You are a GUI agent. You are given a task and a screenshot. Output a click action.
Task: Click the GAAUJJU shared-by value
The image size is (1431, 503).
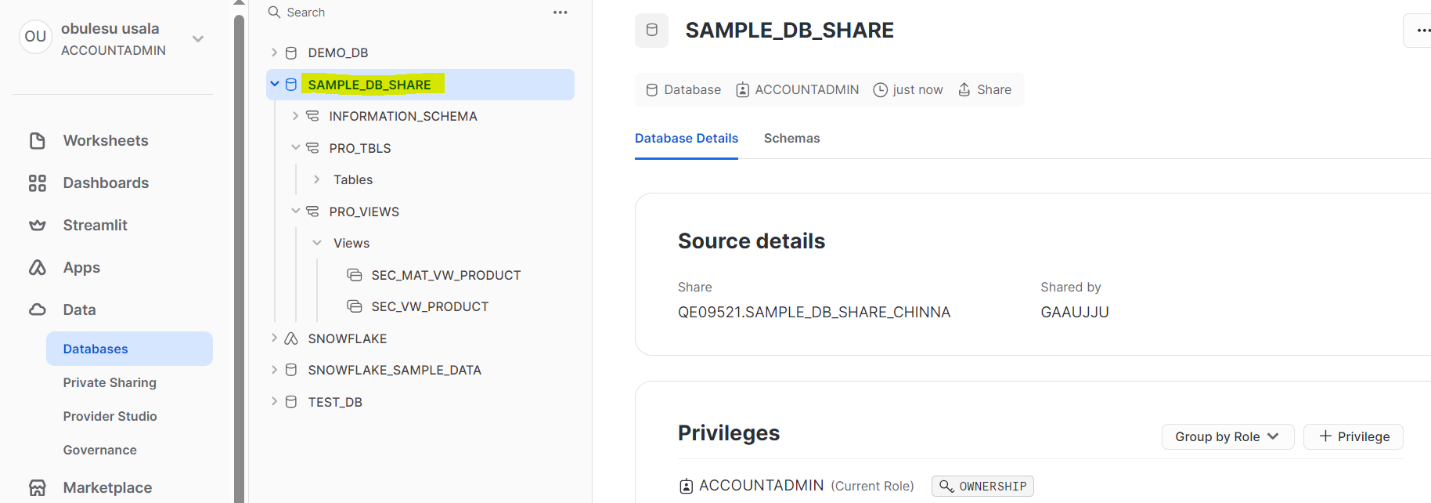(x=1075, y=312)
